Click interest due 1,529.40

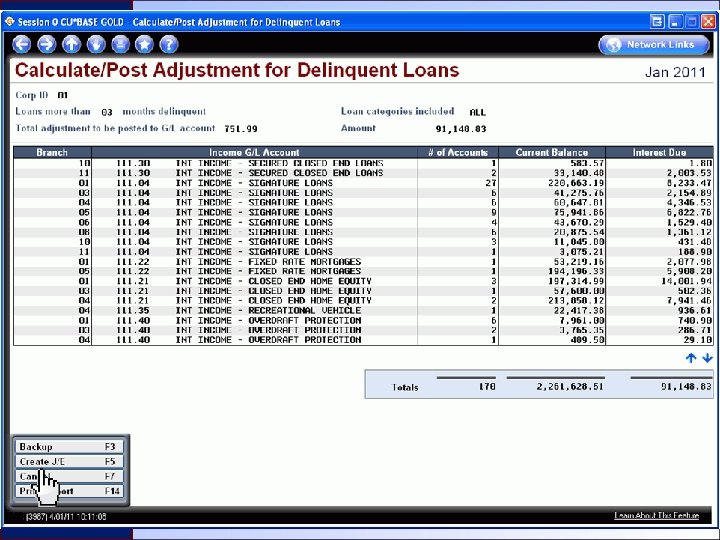[x=689, y=222]
